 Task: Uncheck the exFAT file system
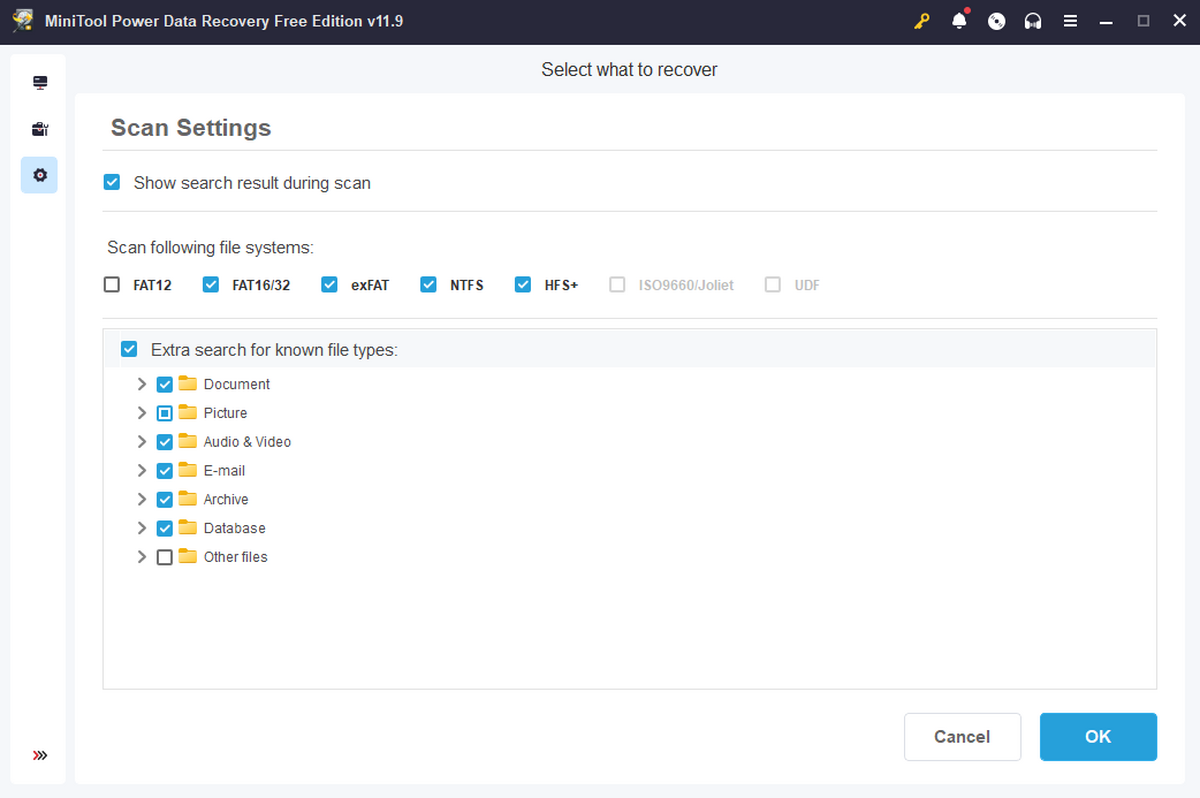(330, 285)
